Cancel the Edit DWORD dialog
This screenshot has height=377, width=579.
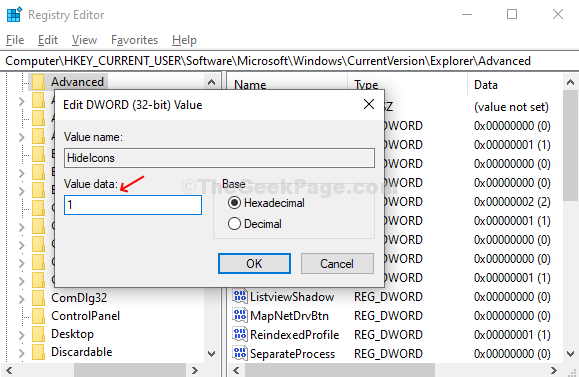coord(337,264)
